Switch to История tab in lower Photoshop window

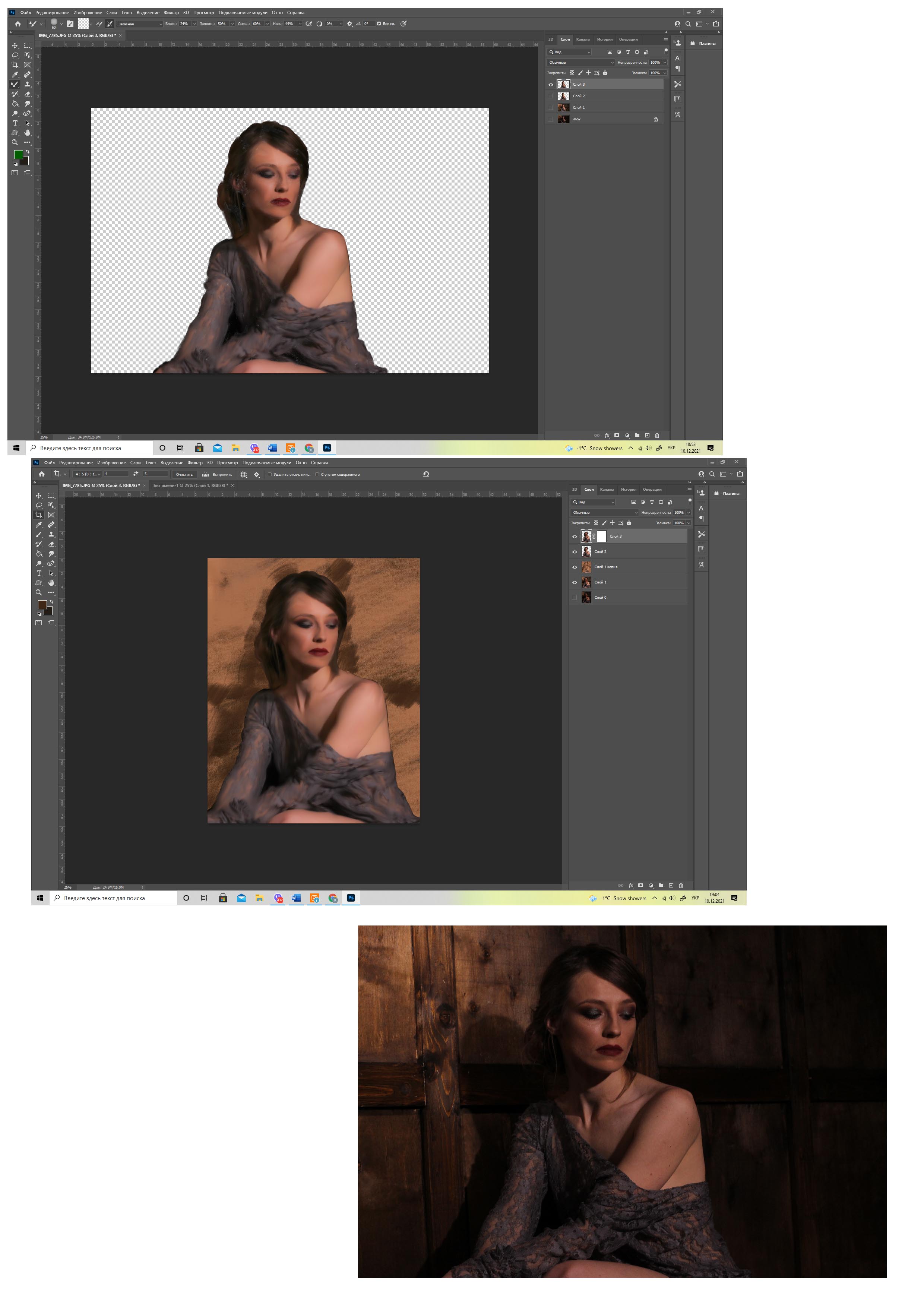(x=629, y=490)
